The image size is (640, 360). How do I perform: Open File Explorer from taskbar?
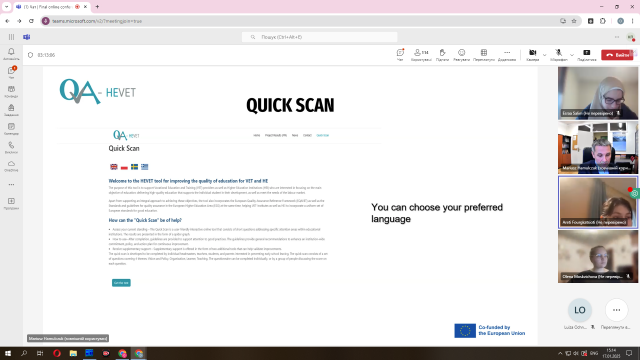[73, 353]
